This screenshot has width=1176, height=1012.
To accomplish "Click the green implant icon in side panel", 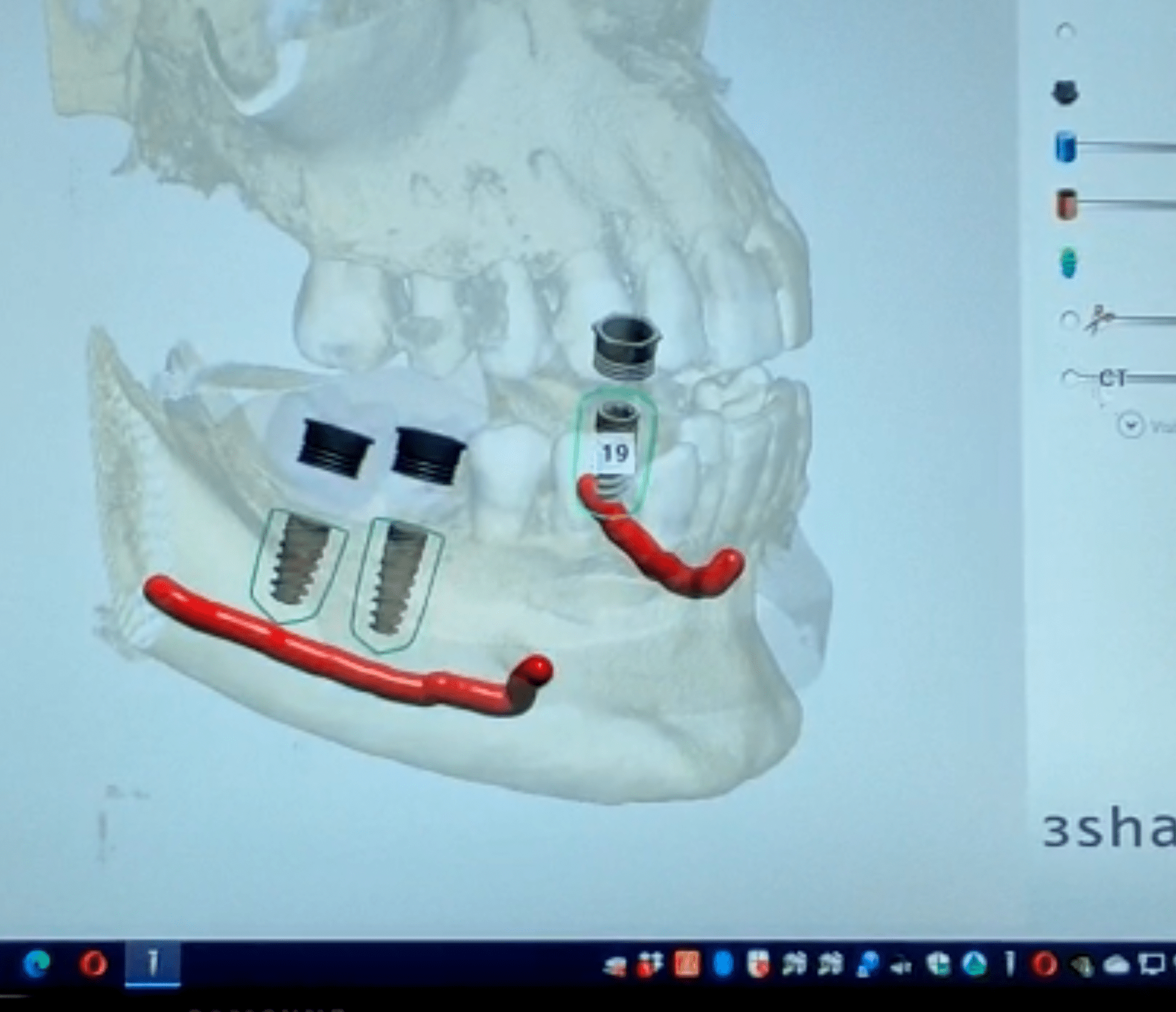I will pos(1069,263).
